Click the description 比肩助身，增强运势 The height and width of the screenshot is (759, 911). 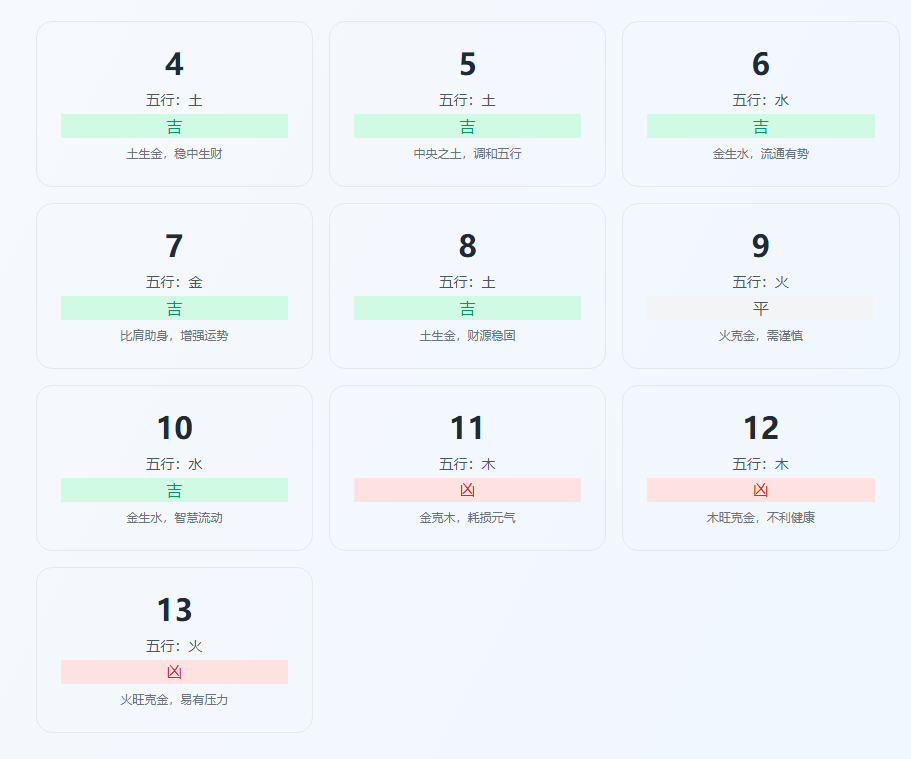point(174,336)
